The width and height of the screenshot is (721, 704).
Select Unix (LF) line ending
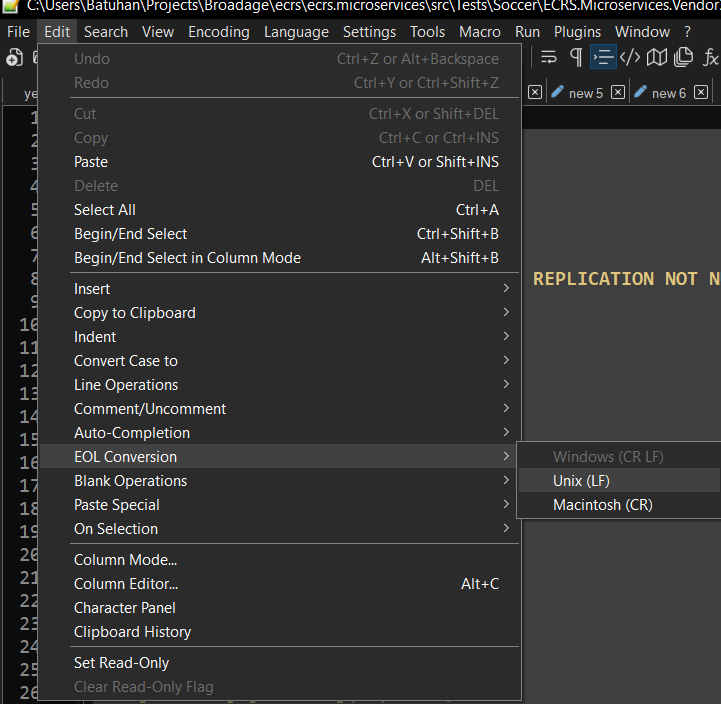[x=581, y=481]
